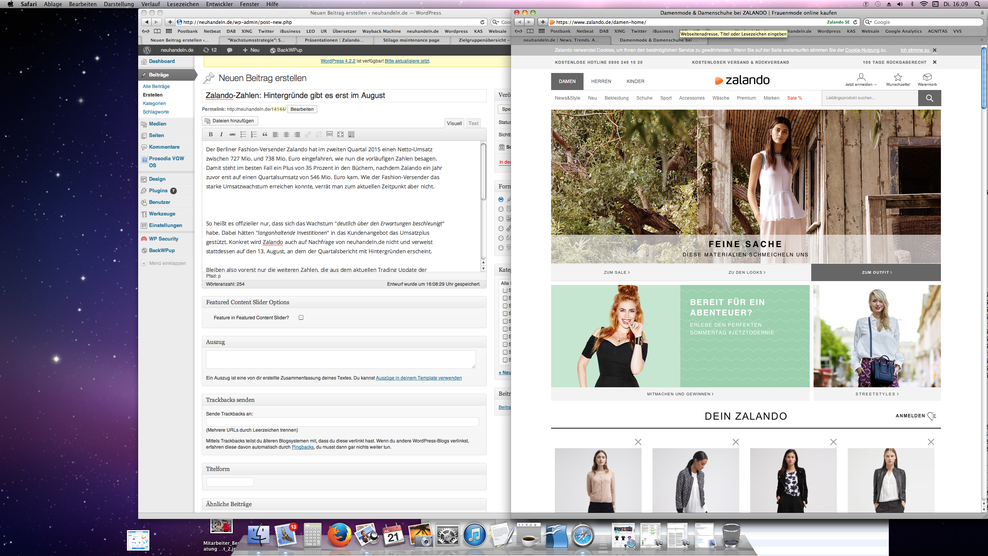The height and width of the screenshot is (556, 988).
Task: Show the kitchen sink toolbar row
Action: click(351, 134)
